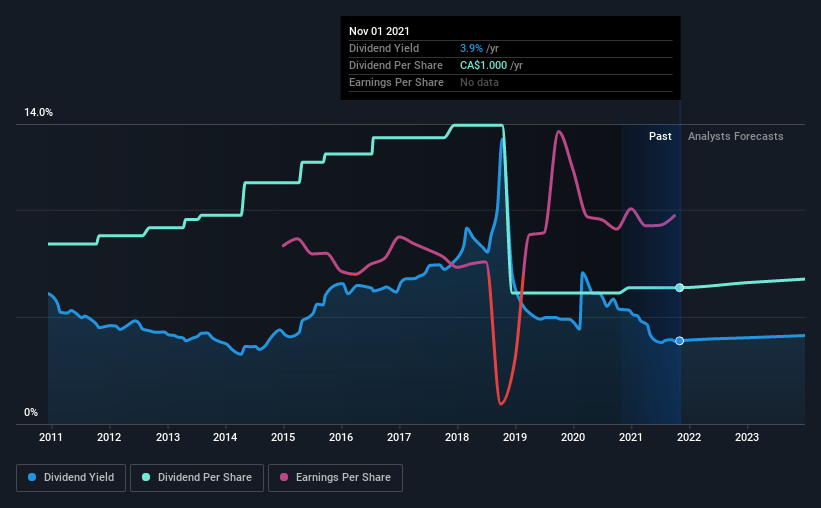
Task: Click the 3.9% dividend yield value
Action: pos(471,48)
